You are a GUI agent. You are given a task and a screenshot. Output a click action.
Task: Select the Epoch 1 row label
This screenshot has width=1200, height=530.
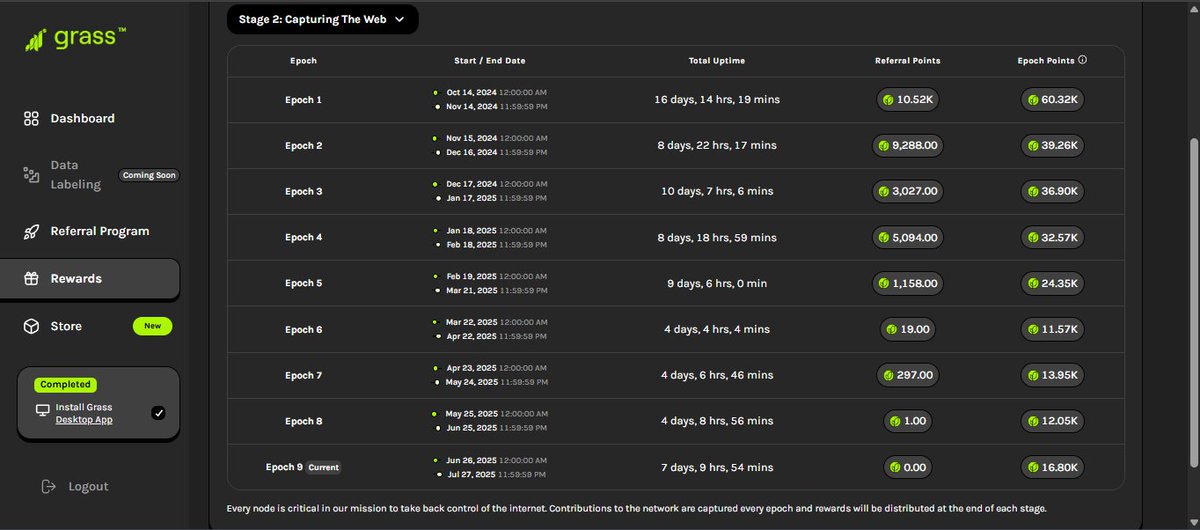tap(304, 100)
